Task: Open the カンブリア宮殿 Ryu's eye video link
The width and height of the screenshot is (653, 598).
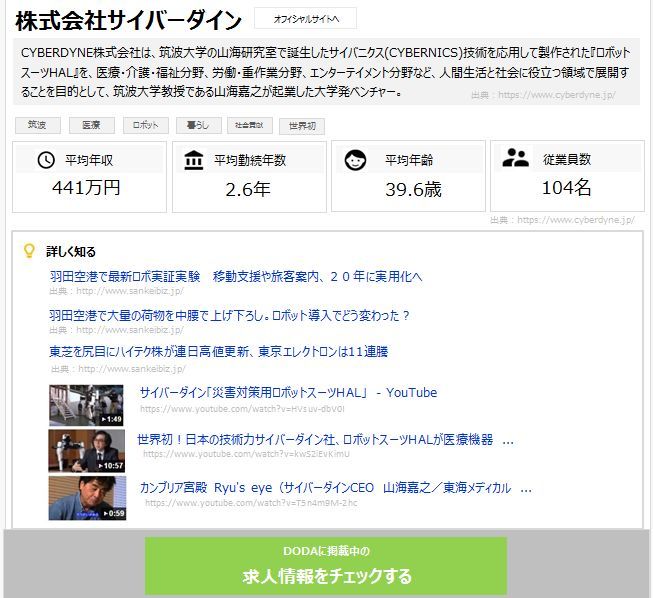Action: (336, 488)
